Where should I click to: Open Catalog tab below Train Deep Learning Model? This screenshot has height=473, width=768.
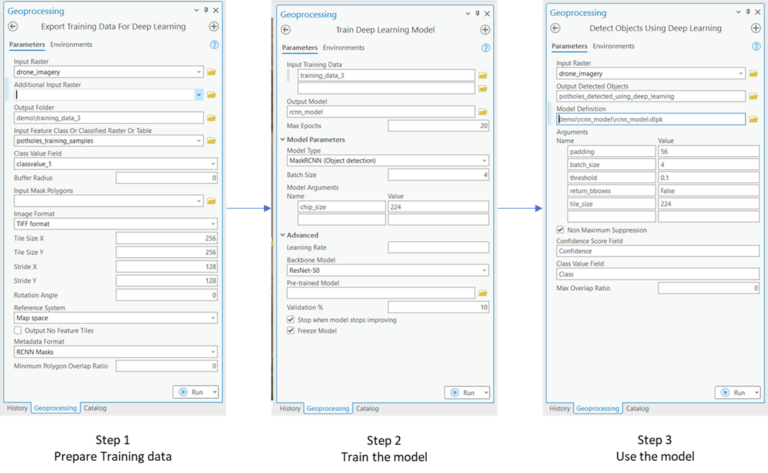click(x=367, y=409)
